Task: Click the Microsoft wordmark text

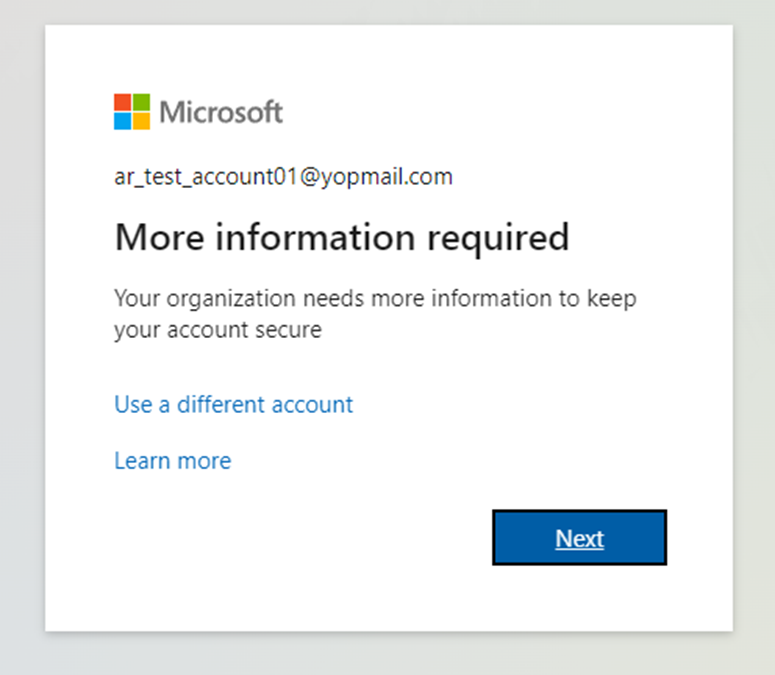Action: click(221, 112)
